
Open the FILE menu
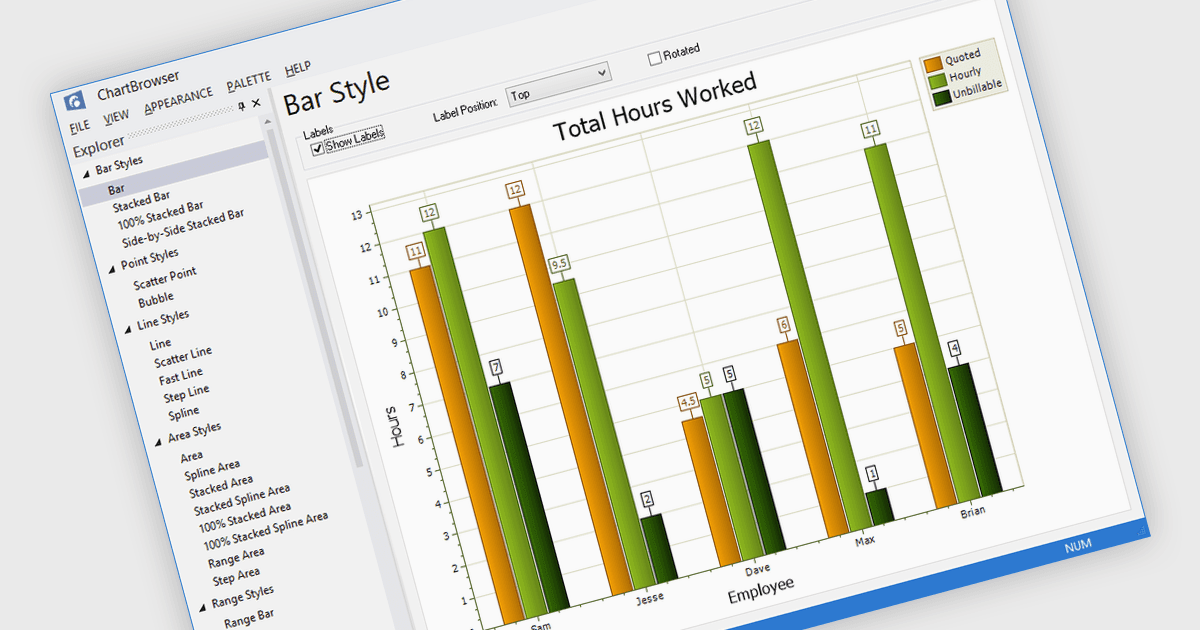[79, 127]
